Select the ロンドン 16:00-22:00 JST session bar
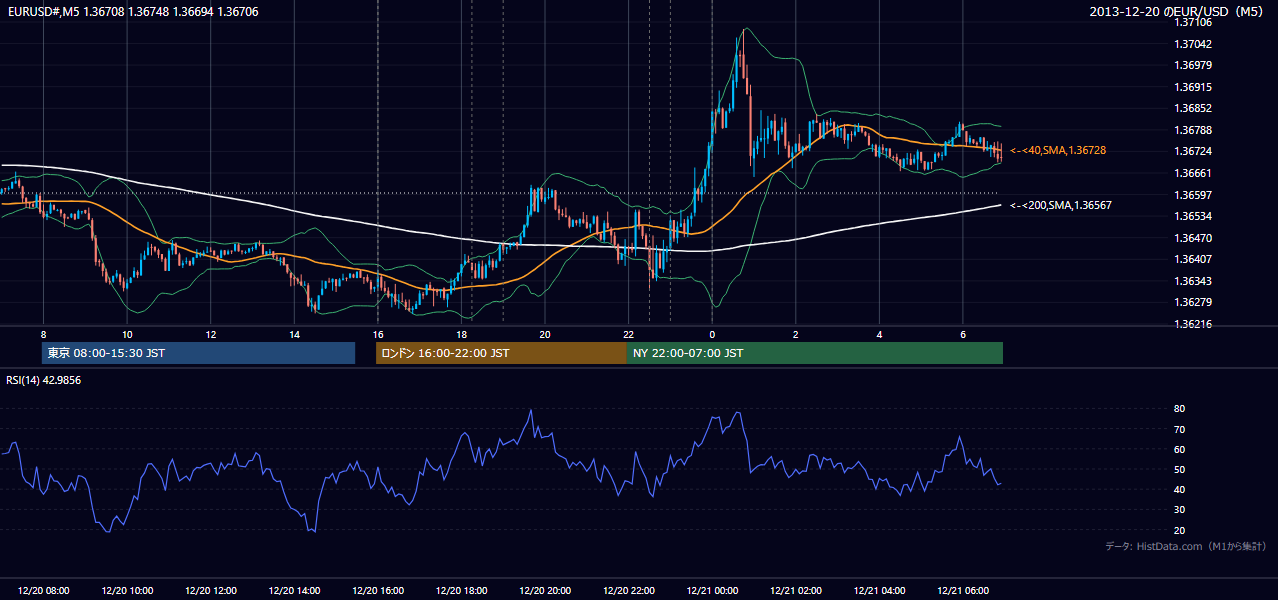1278x600 pixels. (x=501, y=353)
